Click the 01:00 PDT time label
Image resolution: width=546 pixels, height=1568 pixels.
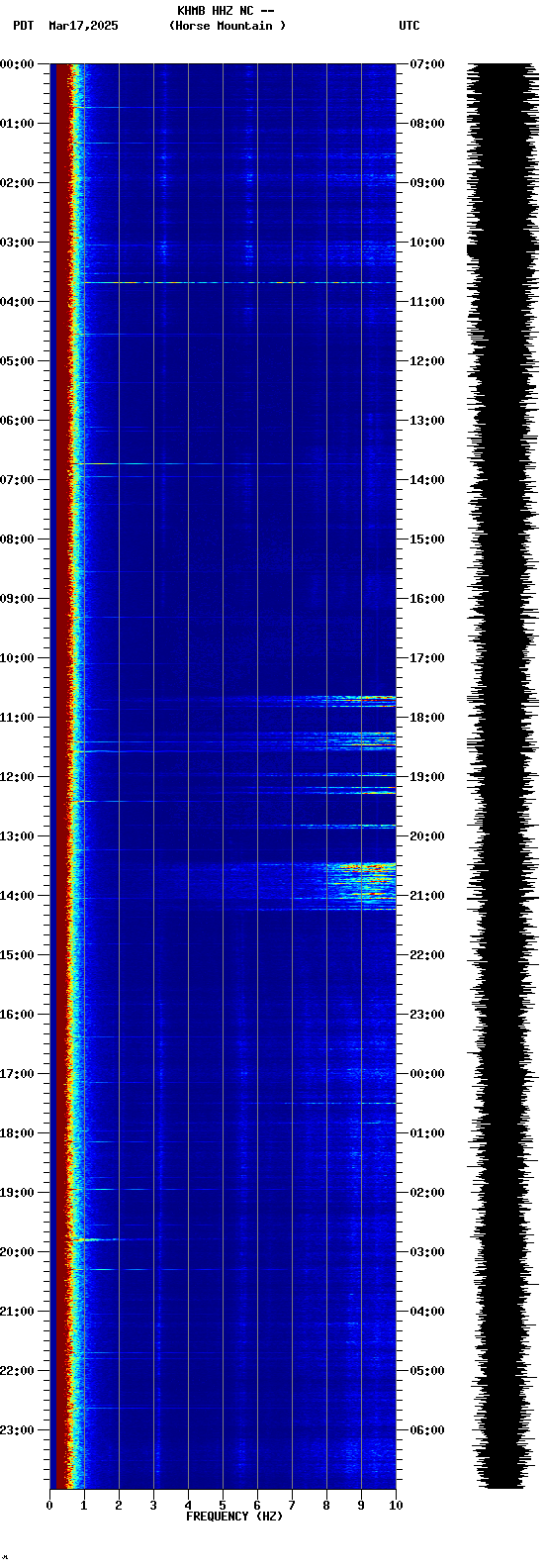point(18,124)
